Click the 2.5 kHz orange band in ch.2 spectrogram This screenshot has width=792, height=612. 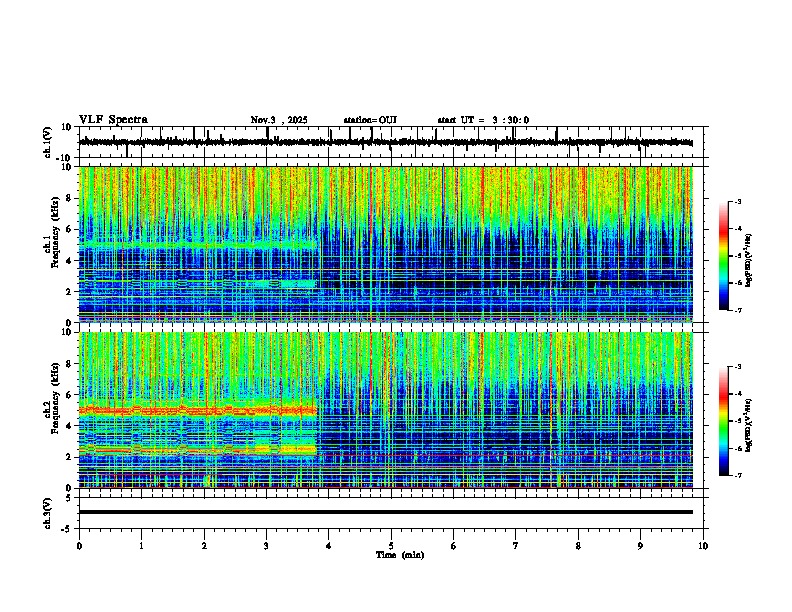coord(198,449)
